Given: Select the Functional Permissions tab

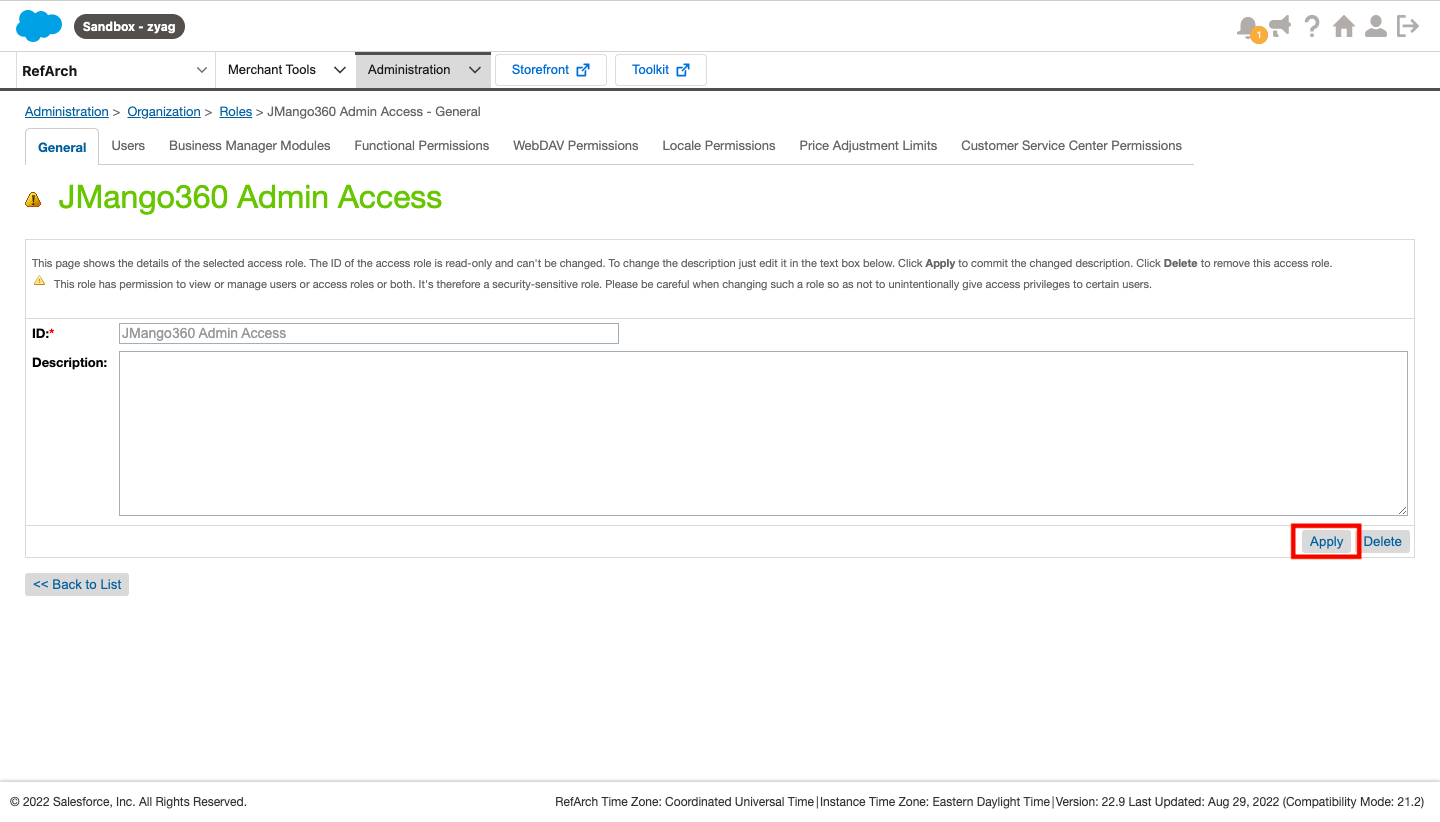Looking at the screenshot, I should coord(421,146).
